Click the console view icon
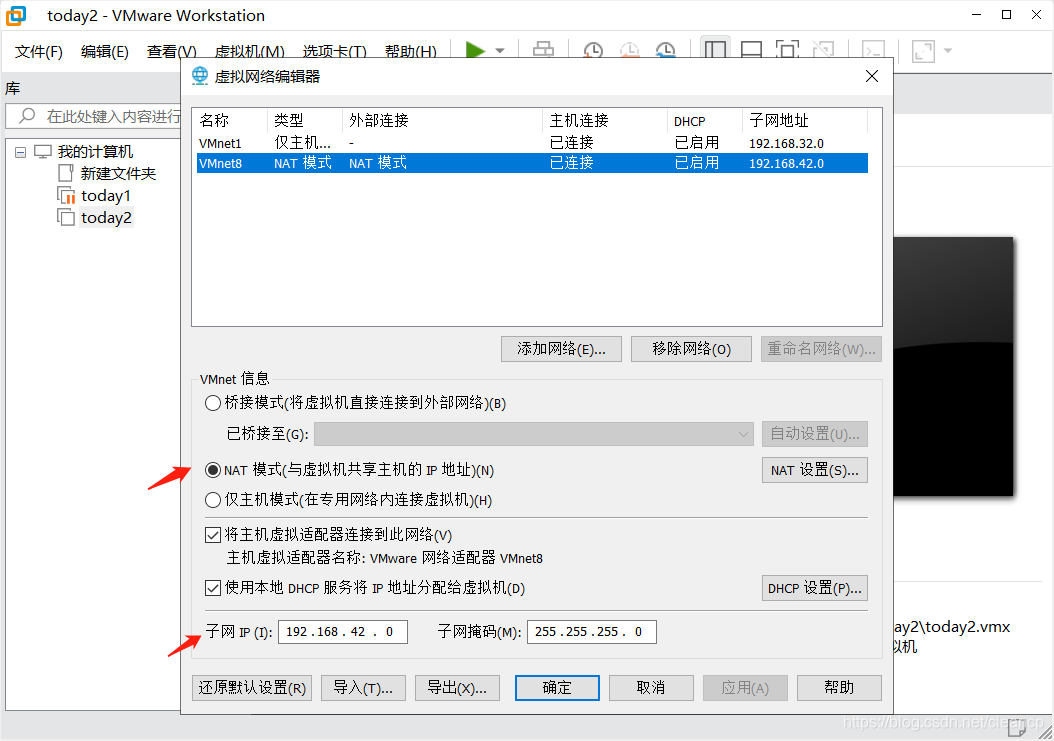 point(874,50)
